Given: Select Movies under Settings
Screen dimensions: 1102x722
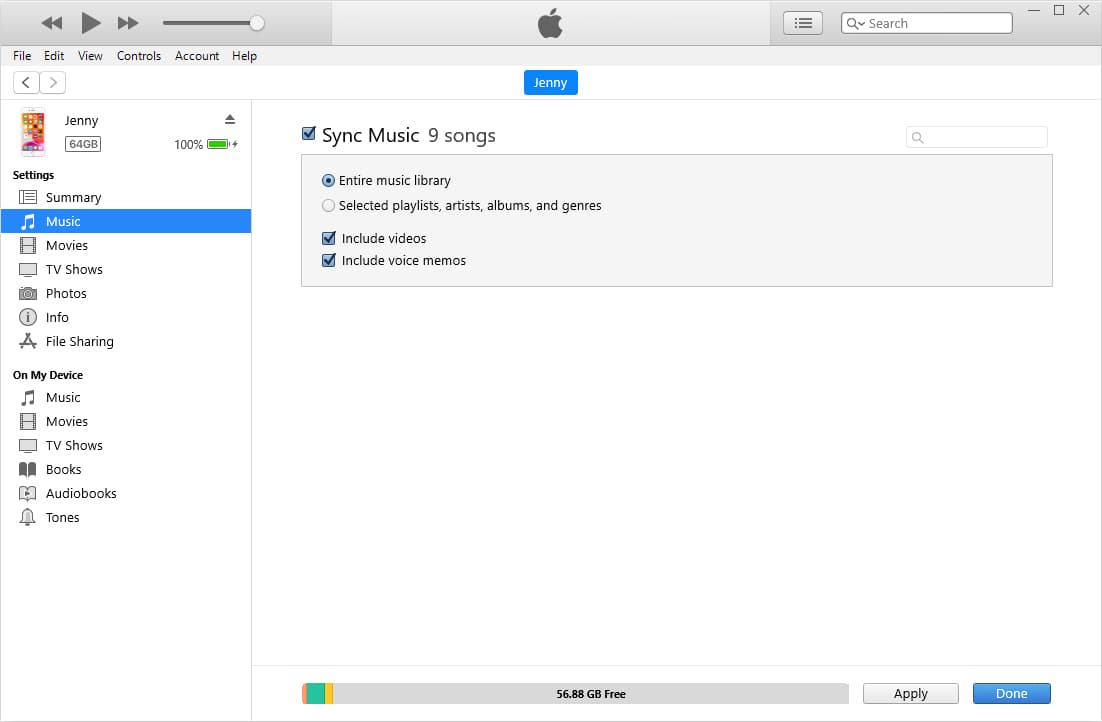Looking at the screenshot, I should click(x=67, y=245).
